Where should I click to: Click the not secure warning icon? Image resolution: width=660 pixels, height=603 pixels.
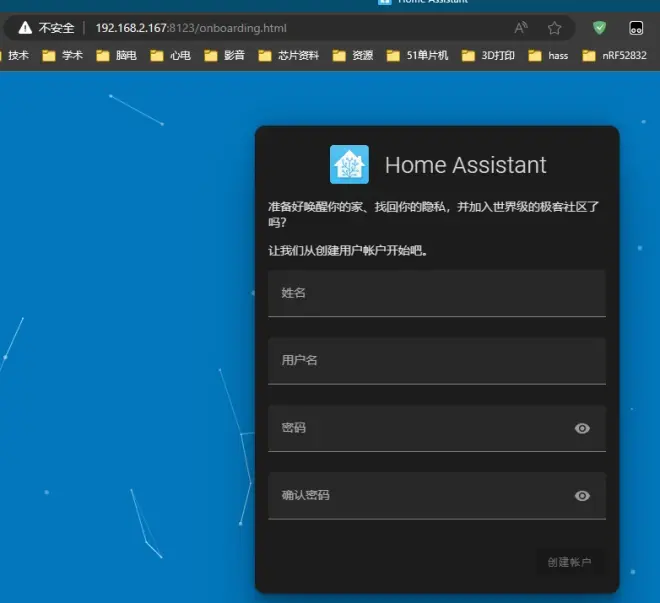[x=25, y=28]
